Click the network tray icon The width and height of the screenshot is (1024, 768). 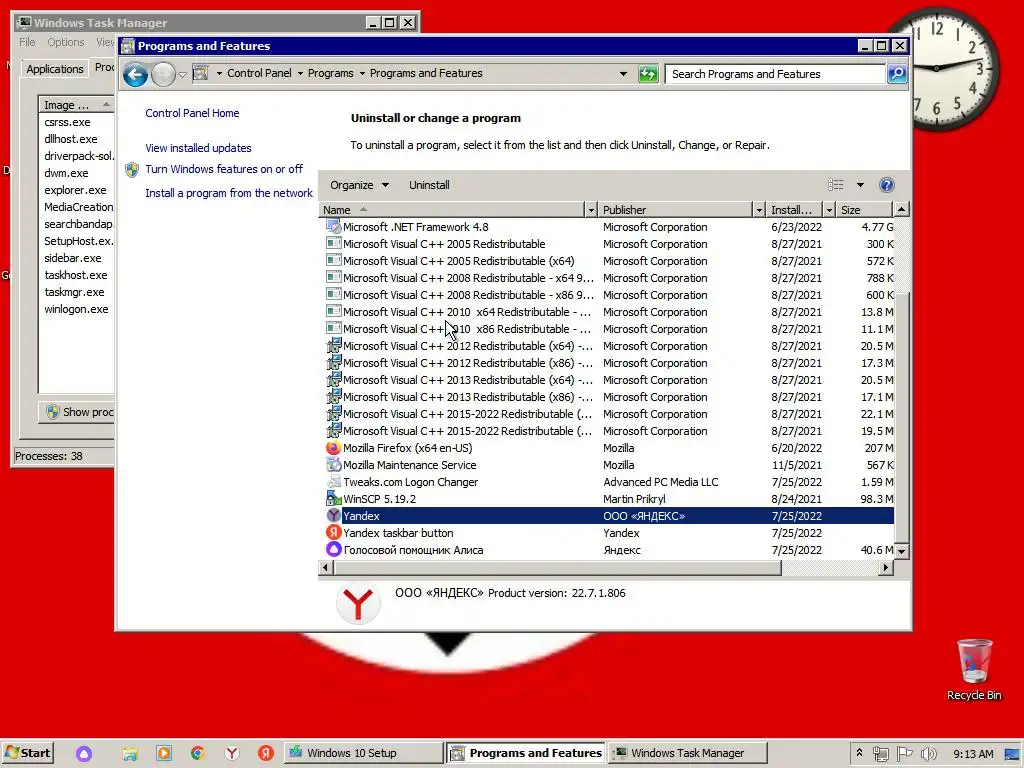pos(880,754)
